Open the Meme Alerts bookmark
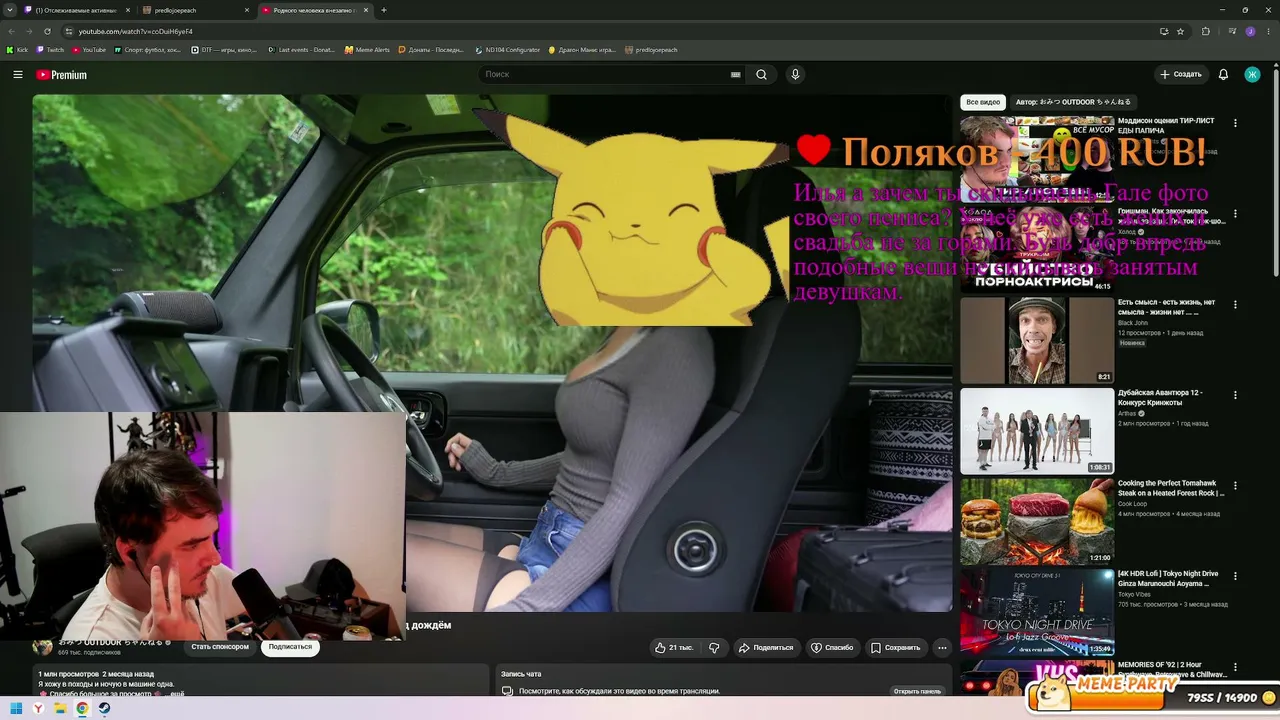This screenshot has height=720, width=1280. point(367,50)
